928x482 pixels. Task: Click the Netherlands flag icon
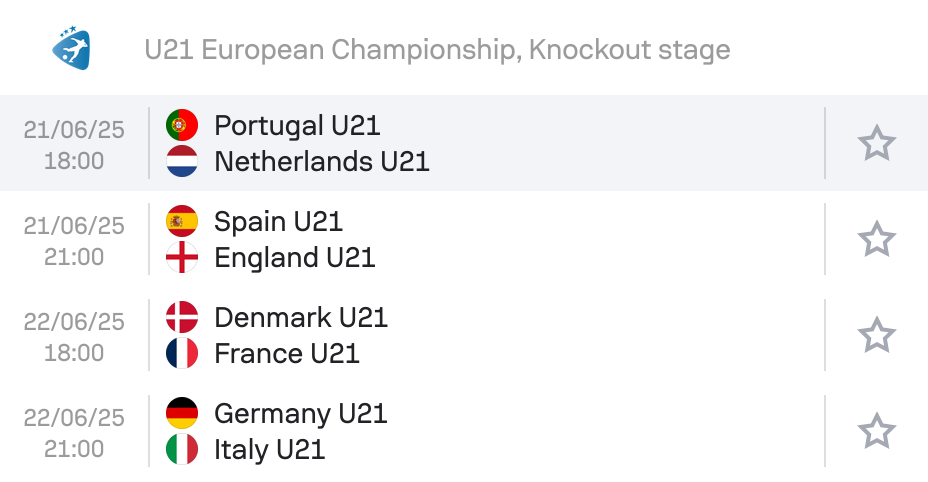(182, 161)
